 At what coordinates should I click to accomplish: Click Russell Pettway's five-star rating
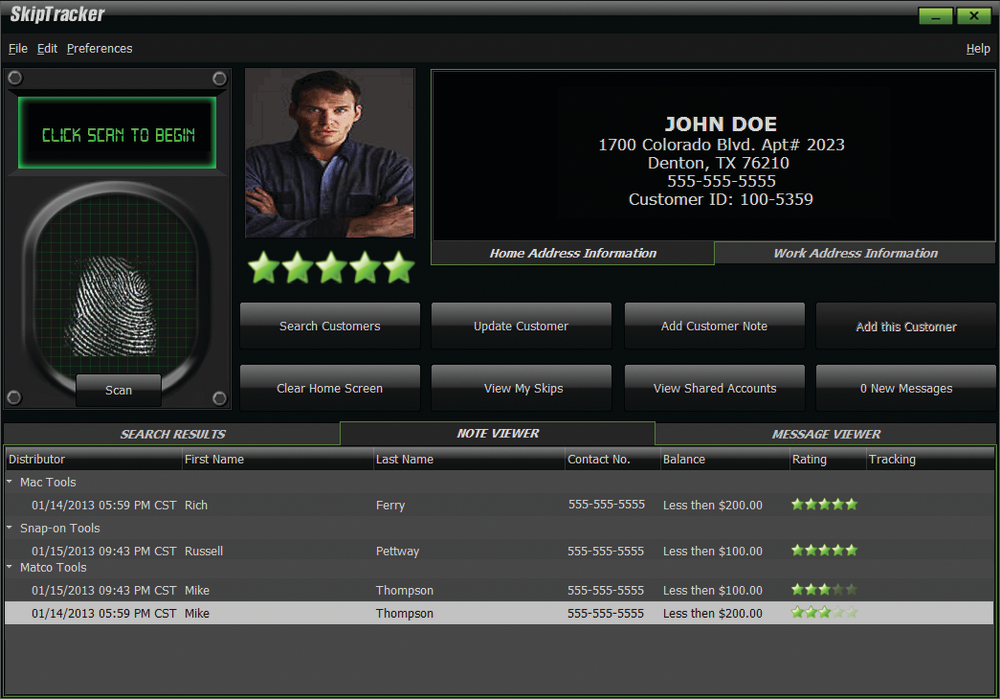(823, 550)
